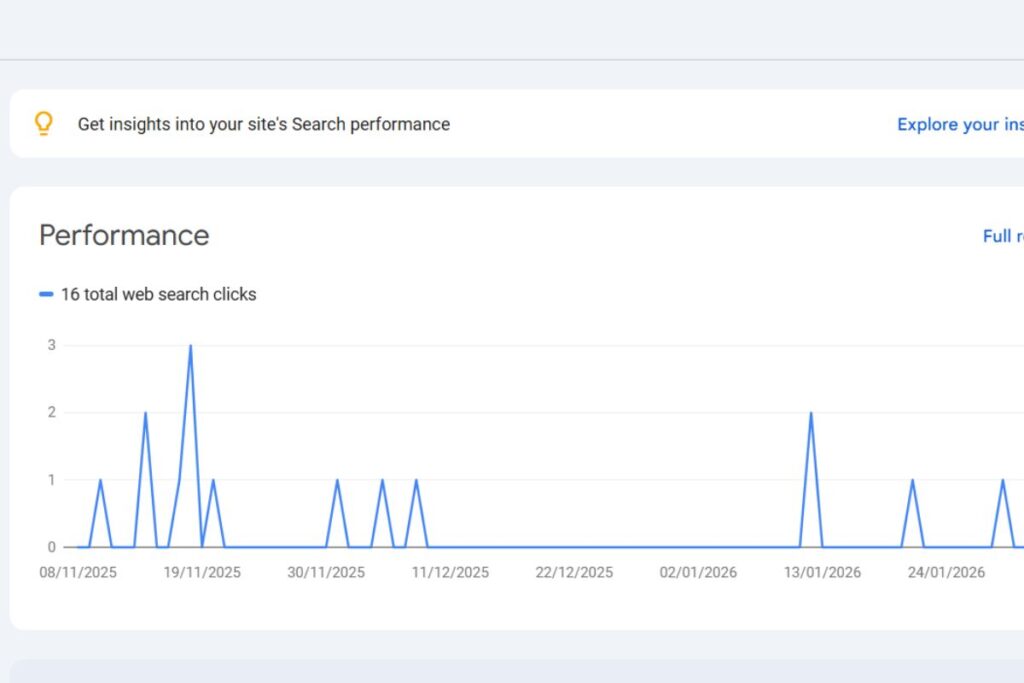Screen dimensions: 1024x683
Task: Click the lightbulb insights icon
Action: coord(44,123)
